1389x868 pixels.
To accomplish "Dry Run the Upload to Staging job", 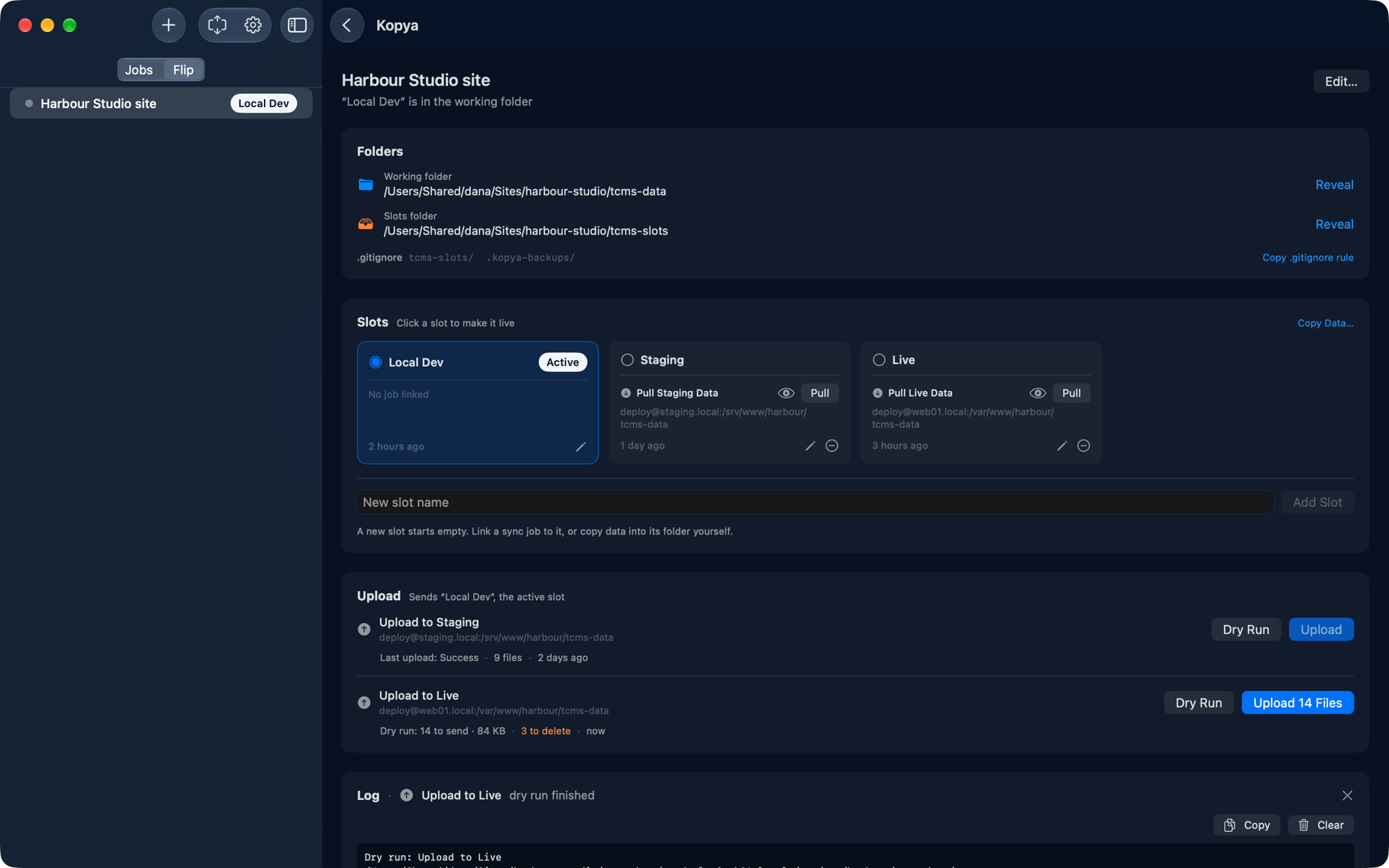I will point(1246,629).
